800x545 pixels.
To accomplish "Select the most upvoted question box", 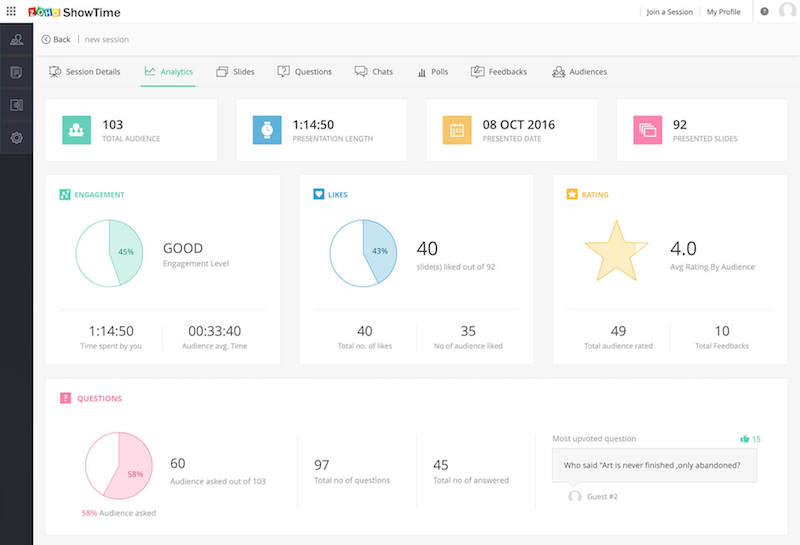I will click(x=654, y=465).
